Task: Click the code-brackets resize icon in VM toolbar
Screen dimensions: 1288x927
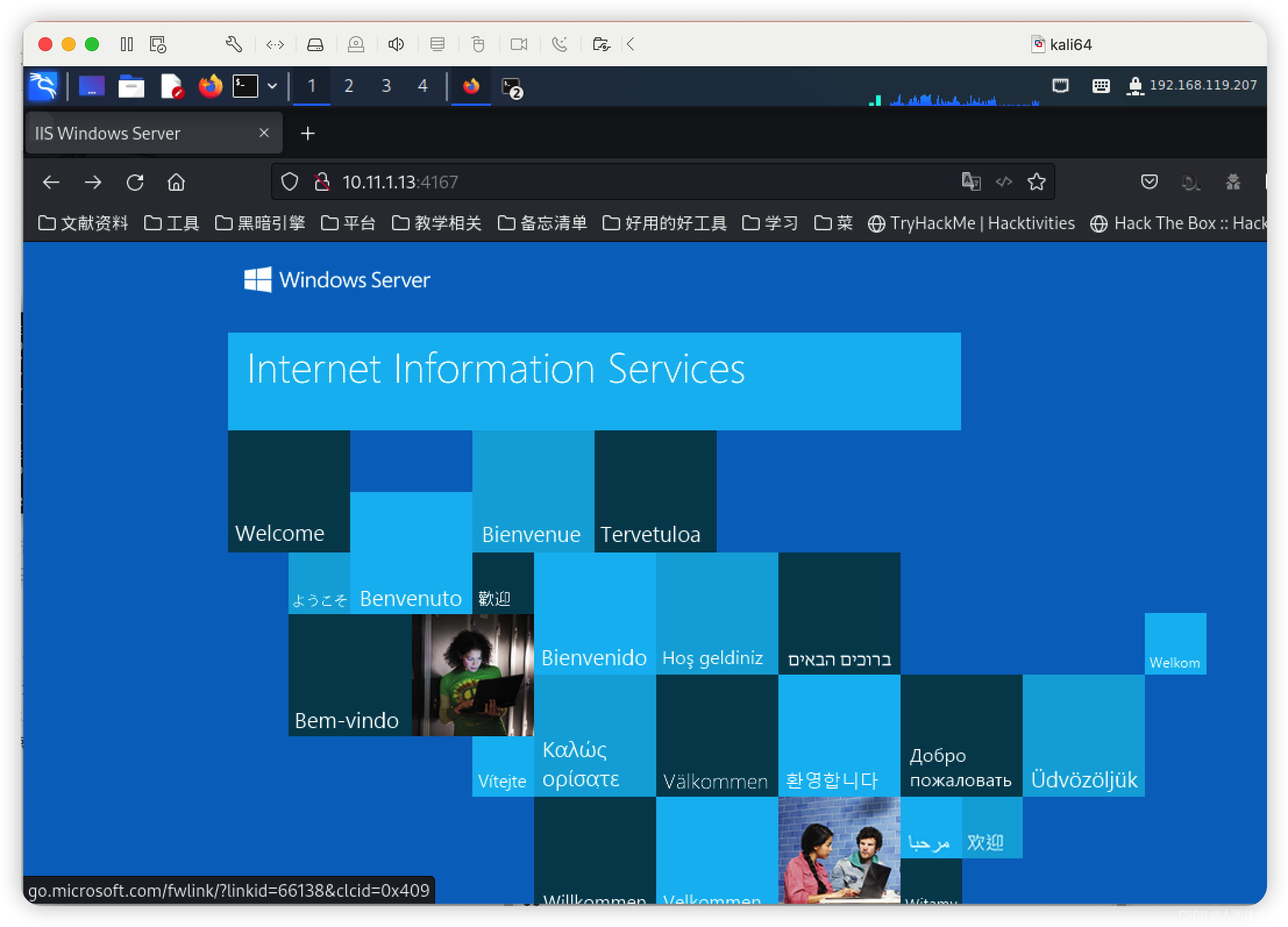Action: 275,44
